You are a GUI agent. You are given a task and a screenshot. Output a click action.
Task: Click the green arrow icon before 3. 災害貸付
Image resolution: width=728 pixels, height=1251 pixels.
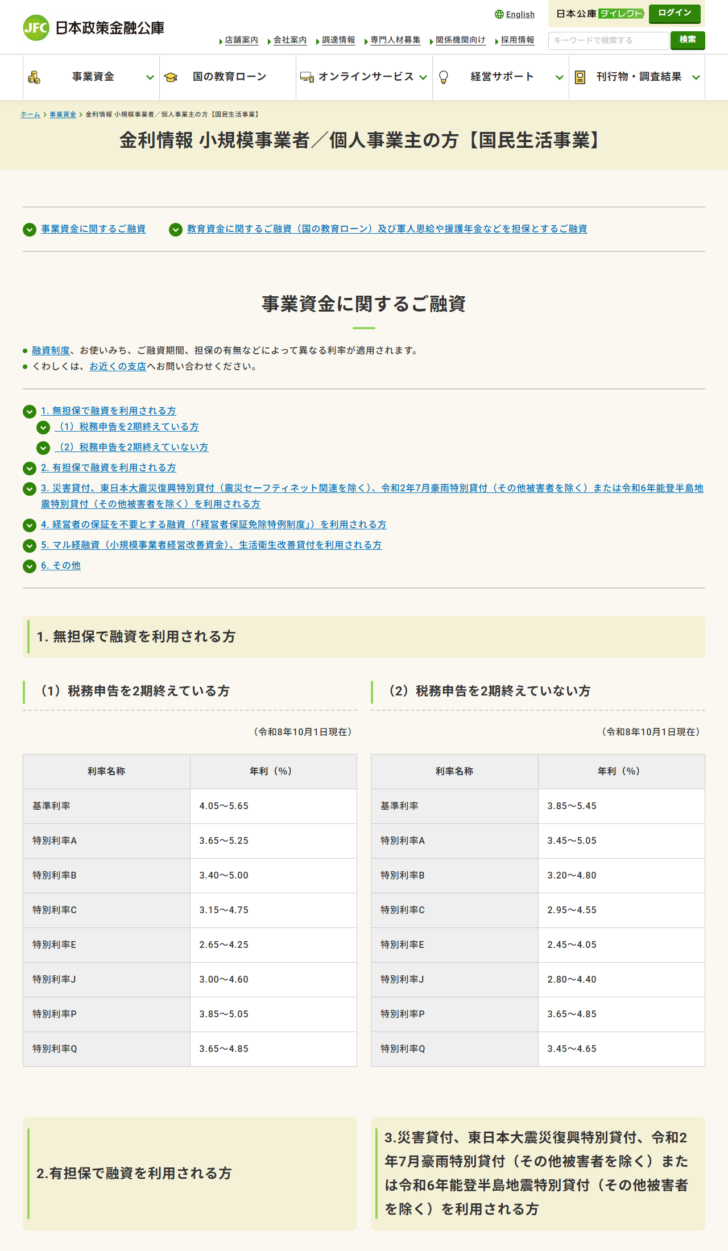tap(29, 489)
